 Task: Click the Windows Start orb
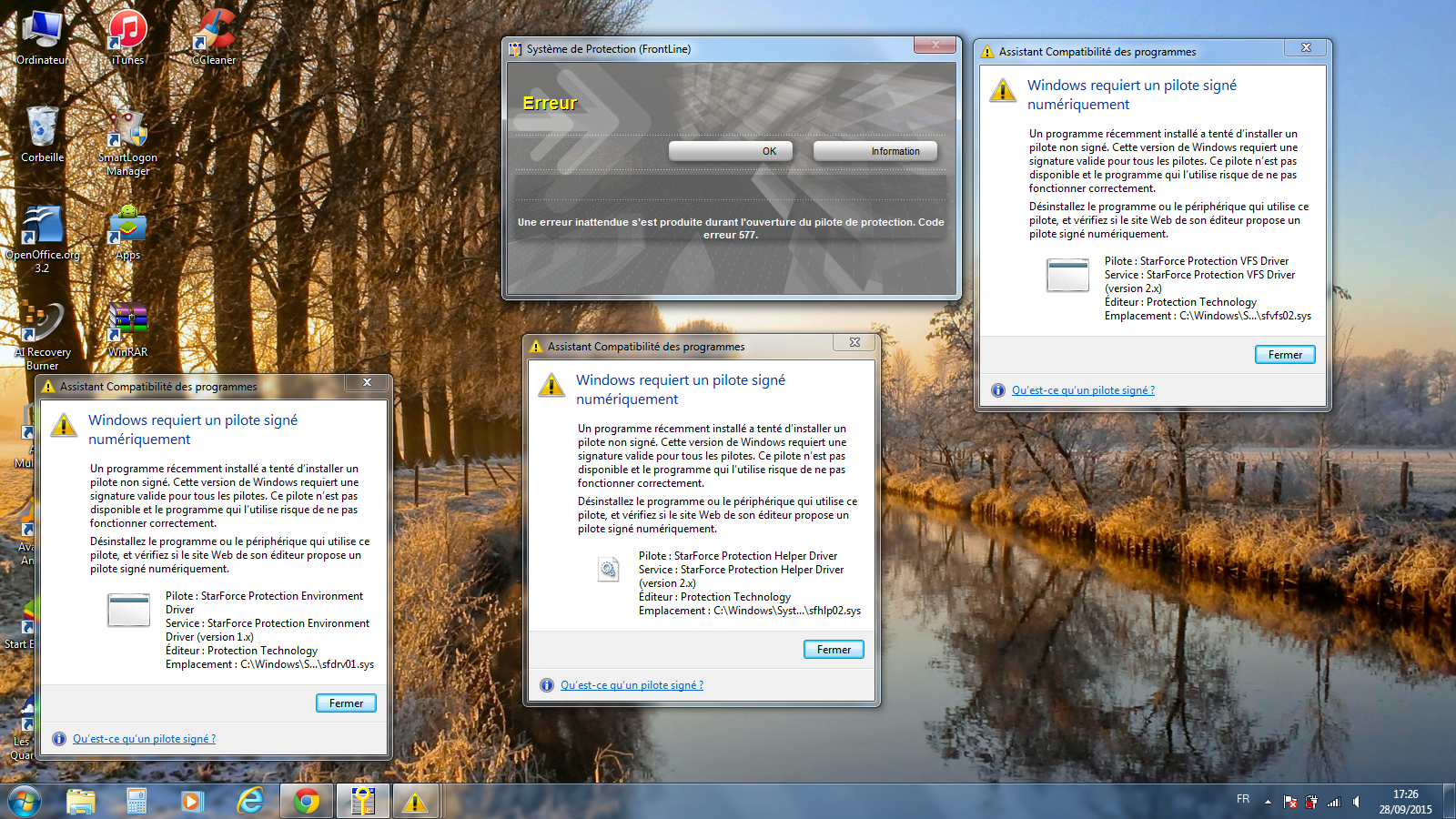[x=25, y=802]
